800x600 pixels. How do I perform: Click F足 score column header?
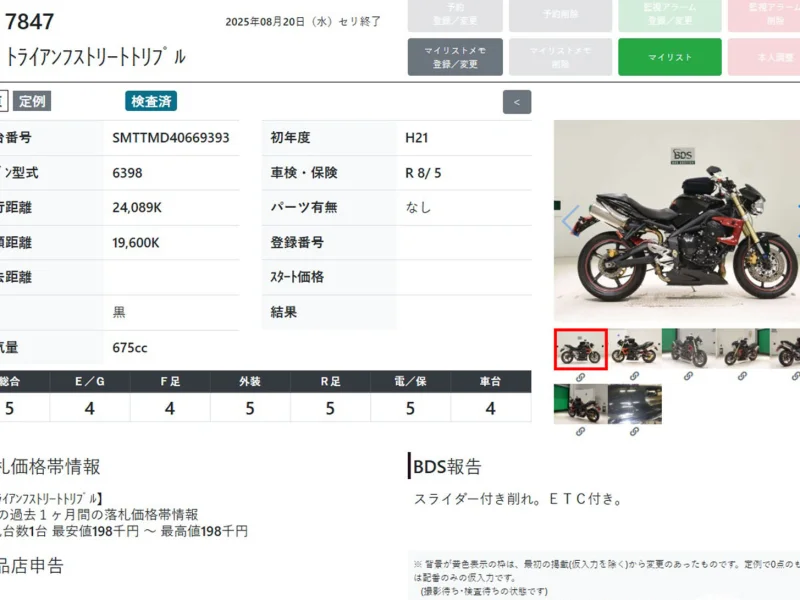[x=170, y=382]
